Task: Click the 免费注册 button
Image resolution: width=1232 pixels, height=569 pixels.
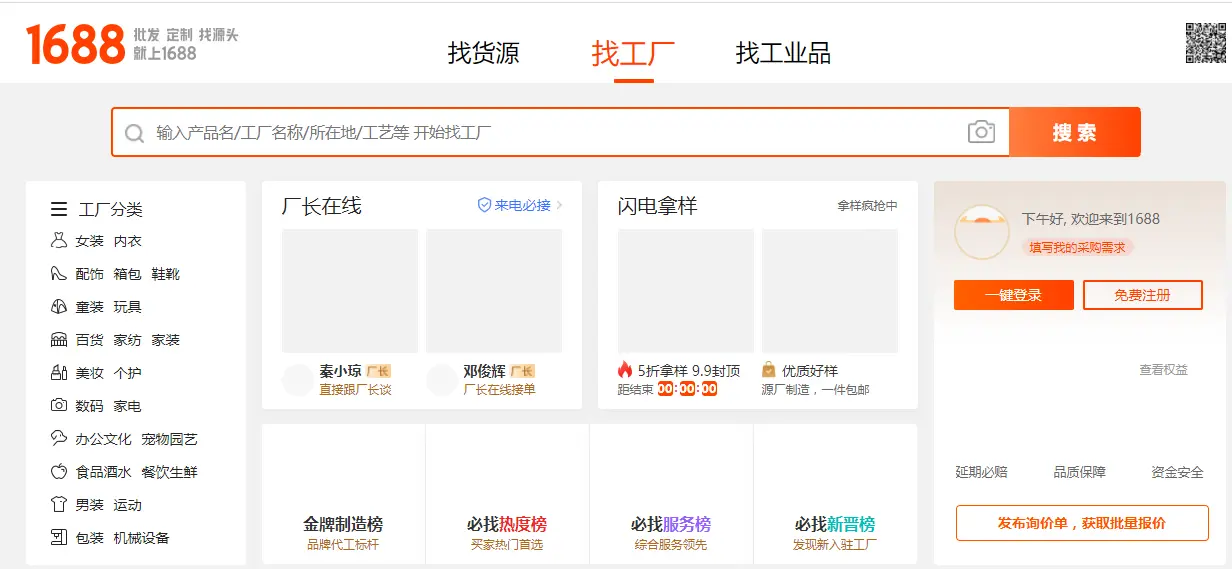Action: coord(1142,295)
